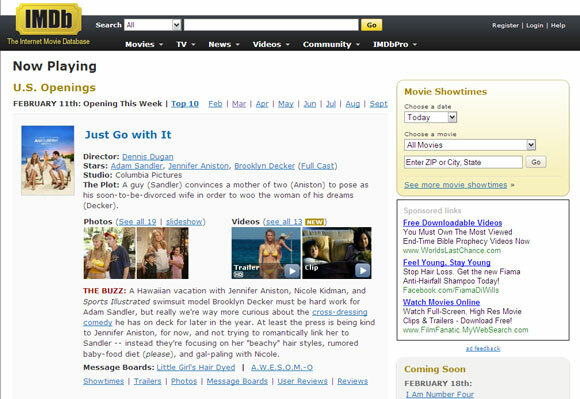Open the Register link

click(505, 26)
